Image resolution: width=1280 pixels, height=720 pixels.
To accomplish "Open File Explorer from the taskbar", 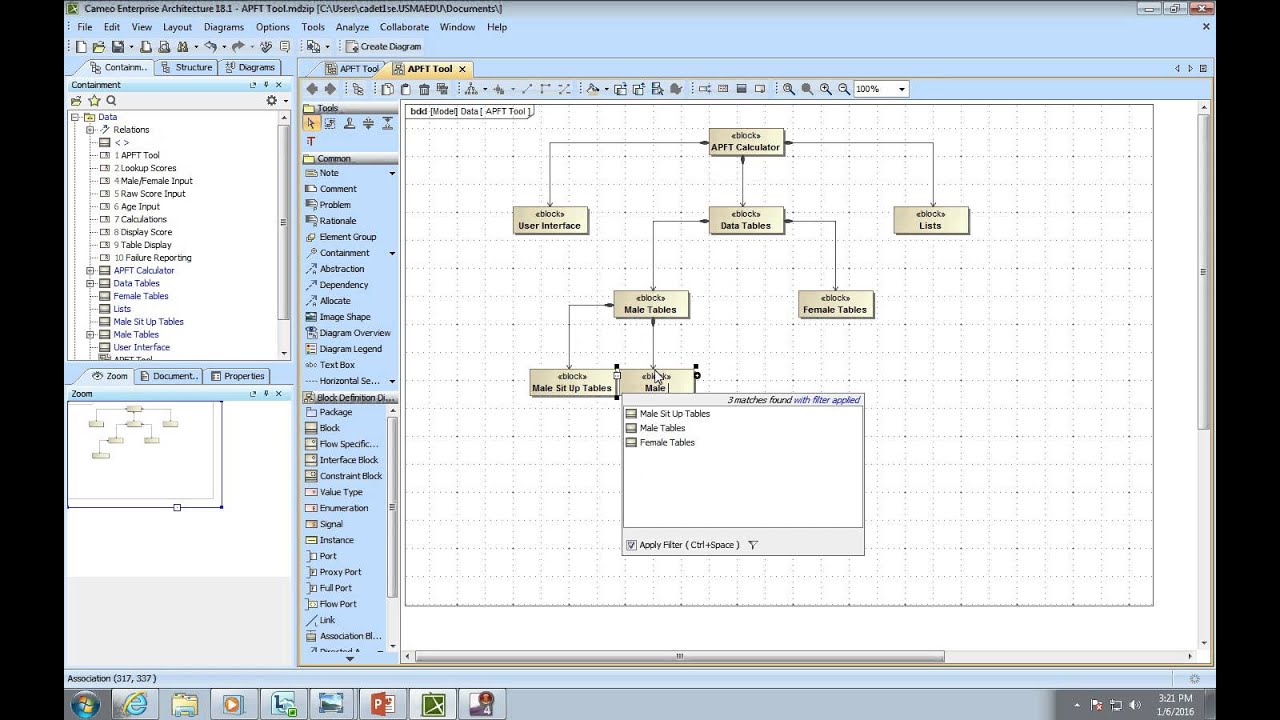I will click(x=184, y=705).
